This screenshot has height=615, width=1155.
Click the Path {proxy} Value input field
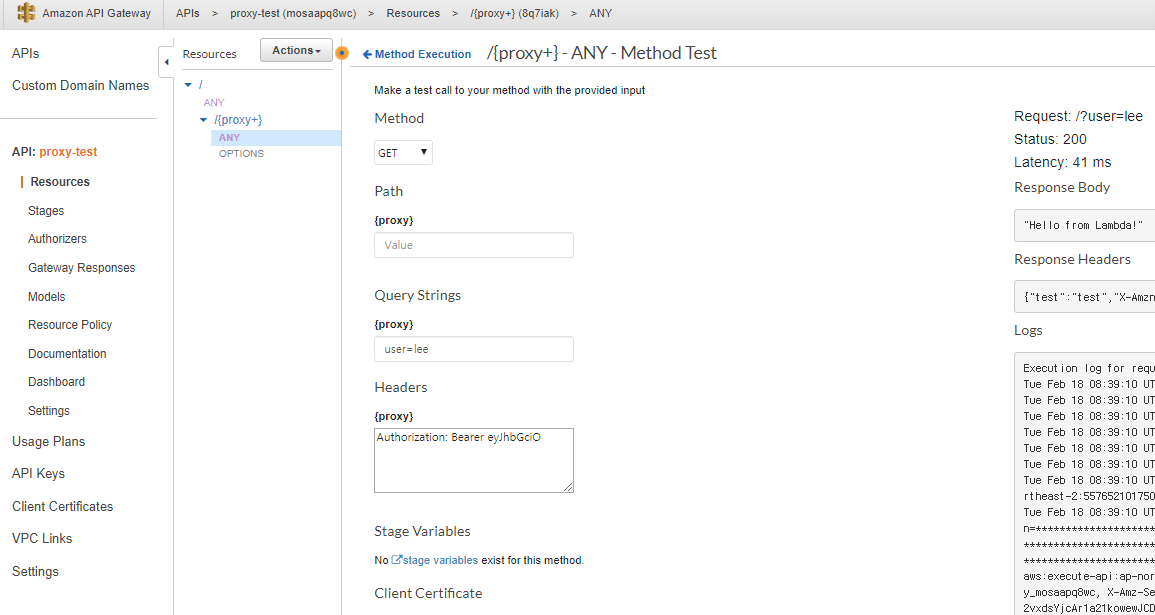[x=474, y=245]
